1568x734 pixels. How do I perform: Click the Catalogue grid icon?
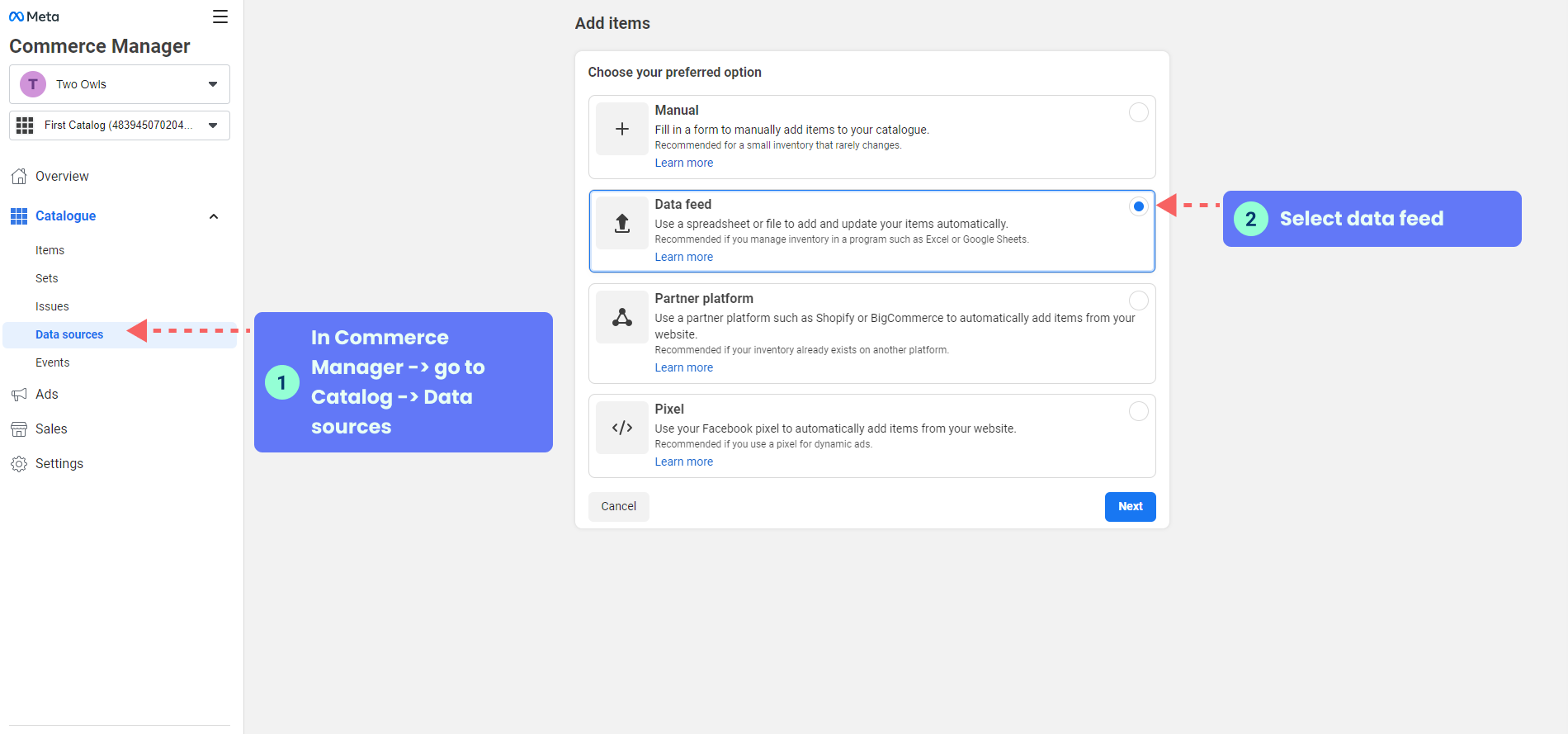click(x=19, y=216)
